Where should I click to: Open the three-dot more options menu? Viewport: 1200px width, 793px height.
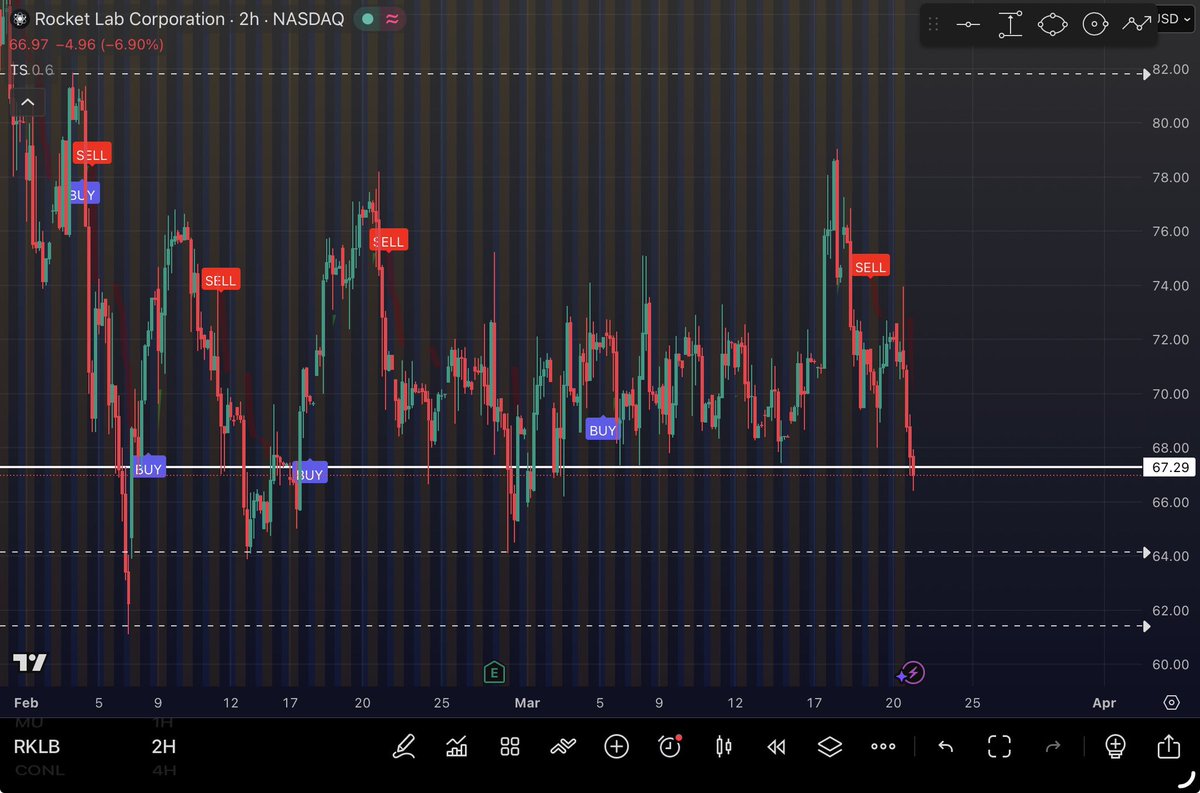(883, 746)
